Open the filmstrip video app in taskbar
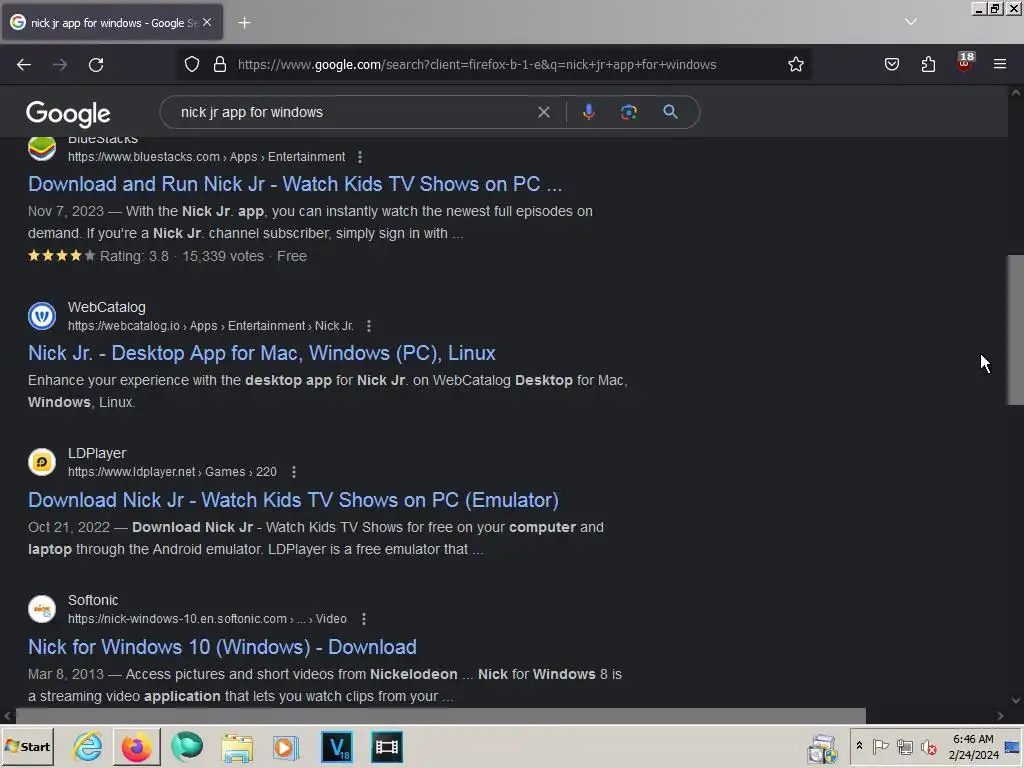 [387, 746]
